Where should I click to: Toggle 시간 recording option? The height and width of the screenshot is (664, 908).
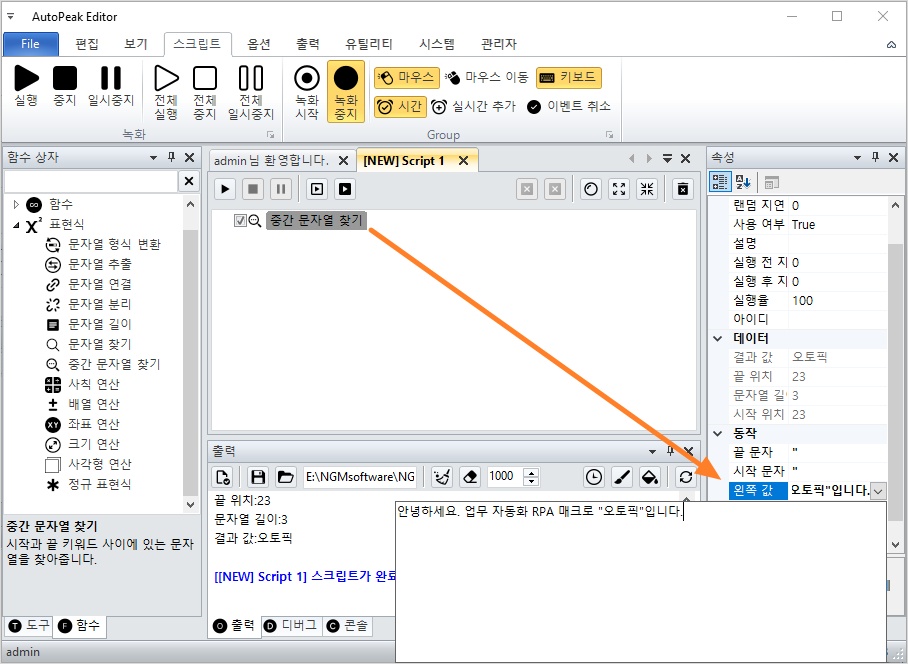coord(400,107)
